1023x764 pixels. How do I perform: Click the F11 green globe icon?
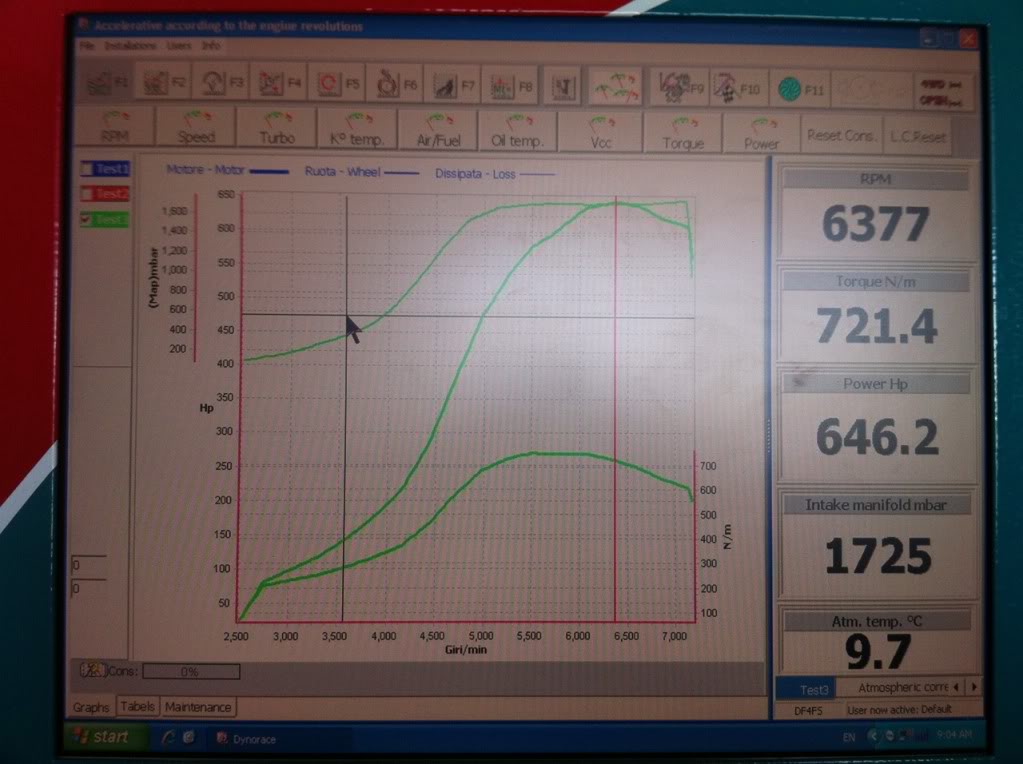[801, 89]
